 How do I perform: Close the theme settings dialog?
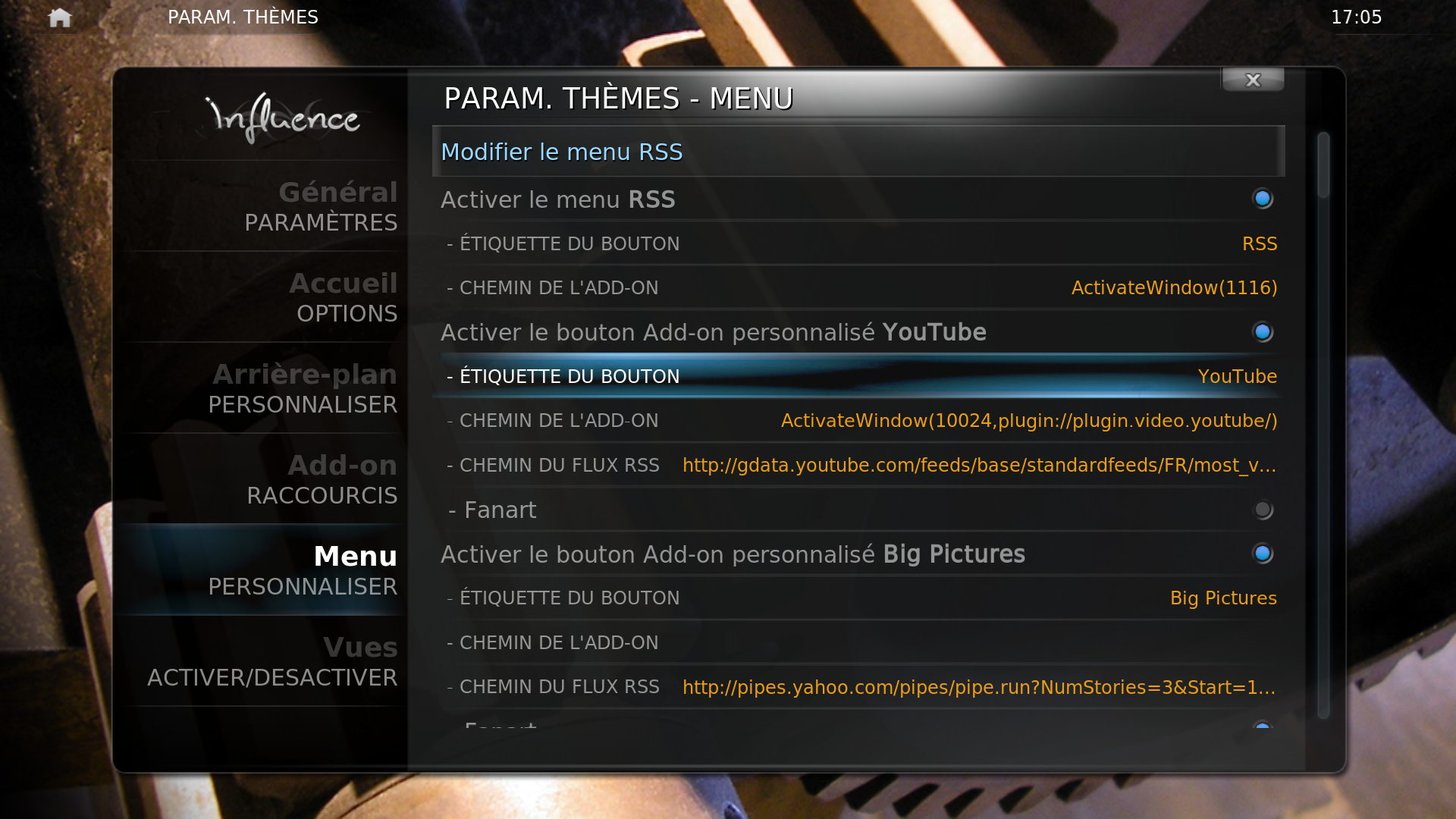[1253, 80]
